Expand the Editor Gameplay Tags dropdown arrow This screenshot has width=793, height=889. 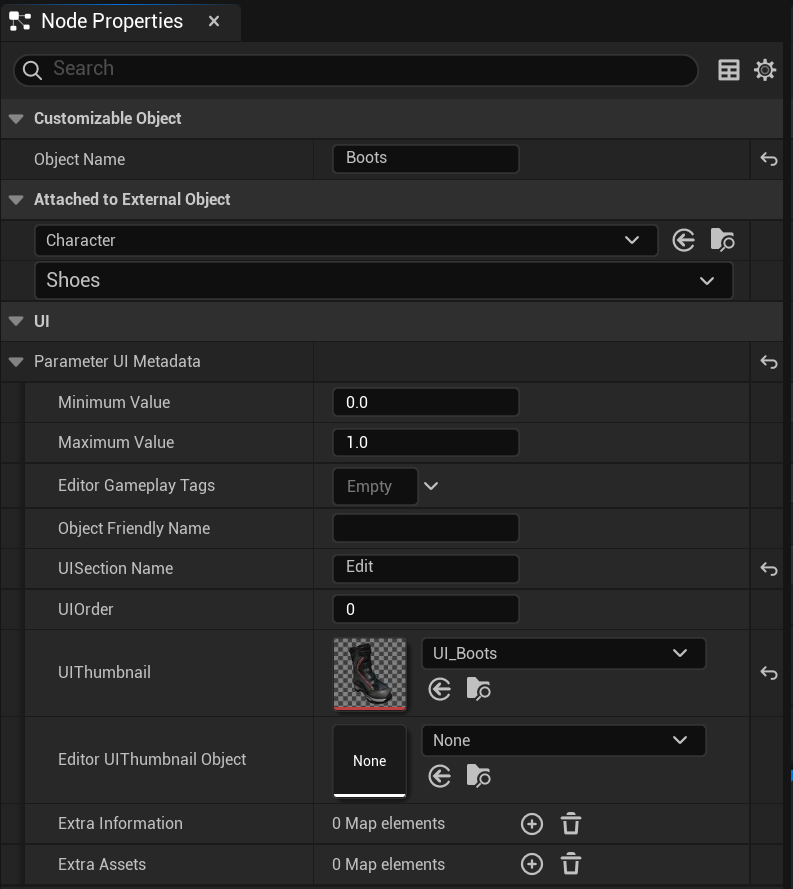[x=431, y=486]
